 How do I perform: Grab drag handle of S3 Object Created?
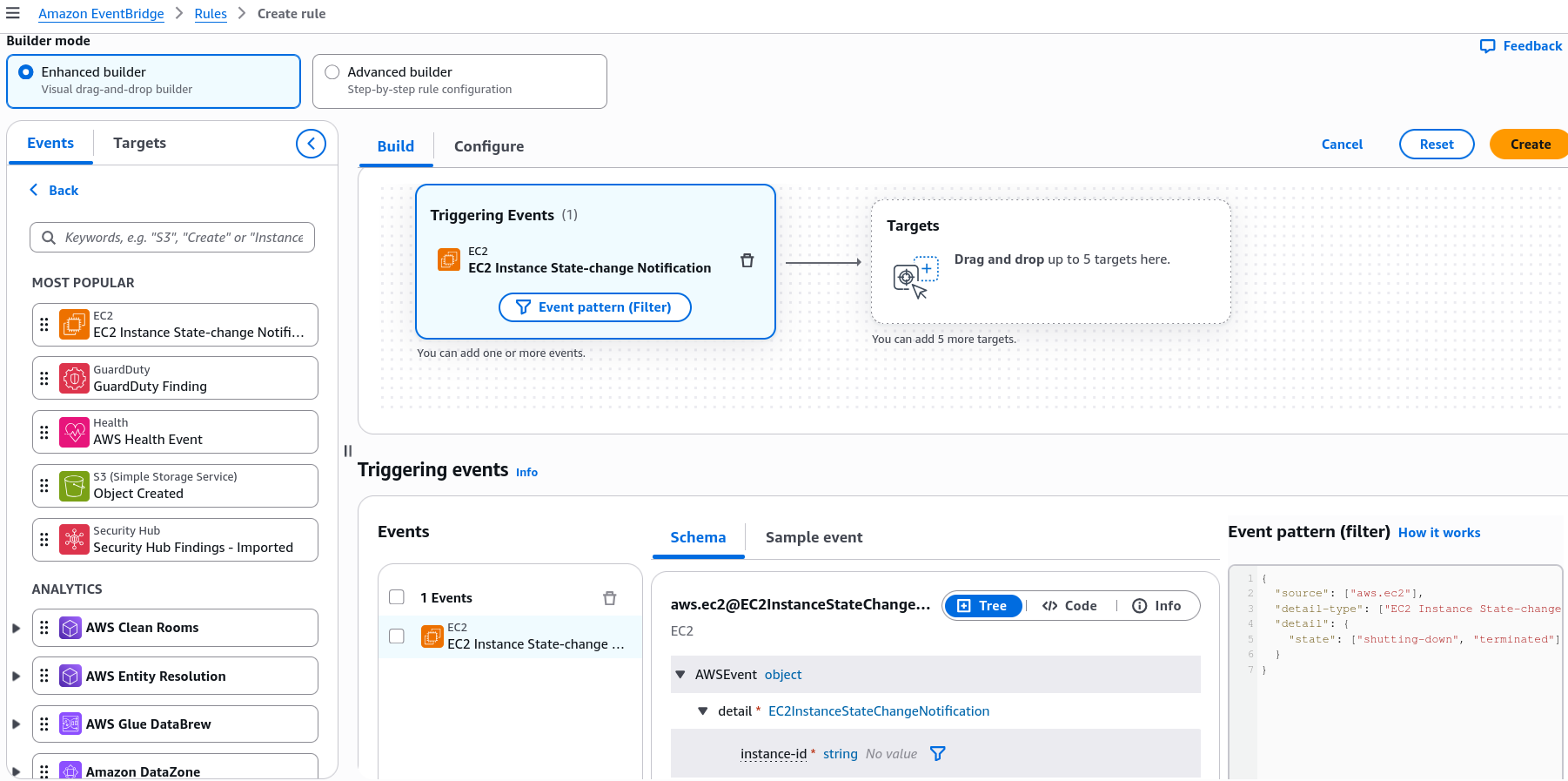point(44,486)
